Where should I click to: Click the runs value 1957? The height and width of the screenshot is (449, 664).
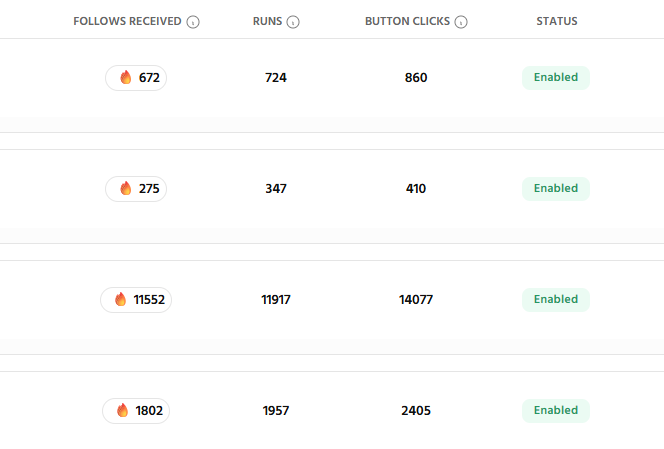click(x=276, y=411)
